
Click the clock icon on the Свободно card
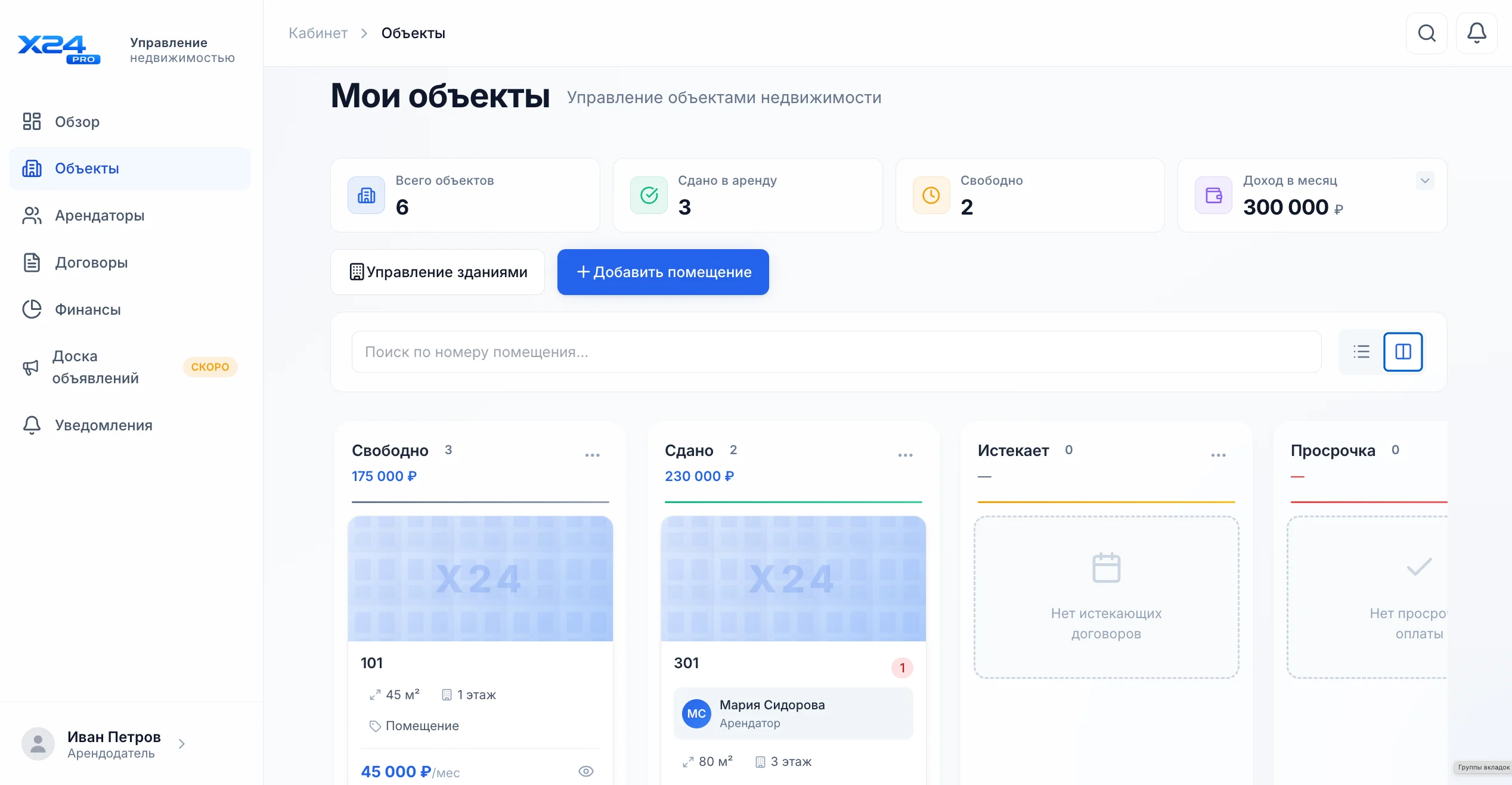click(x=931, y=196)
